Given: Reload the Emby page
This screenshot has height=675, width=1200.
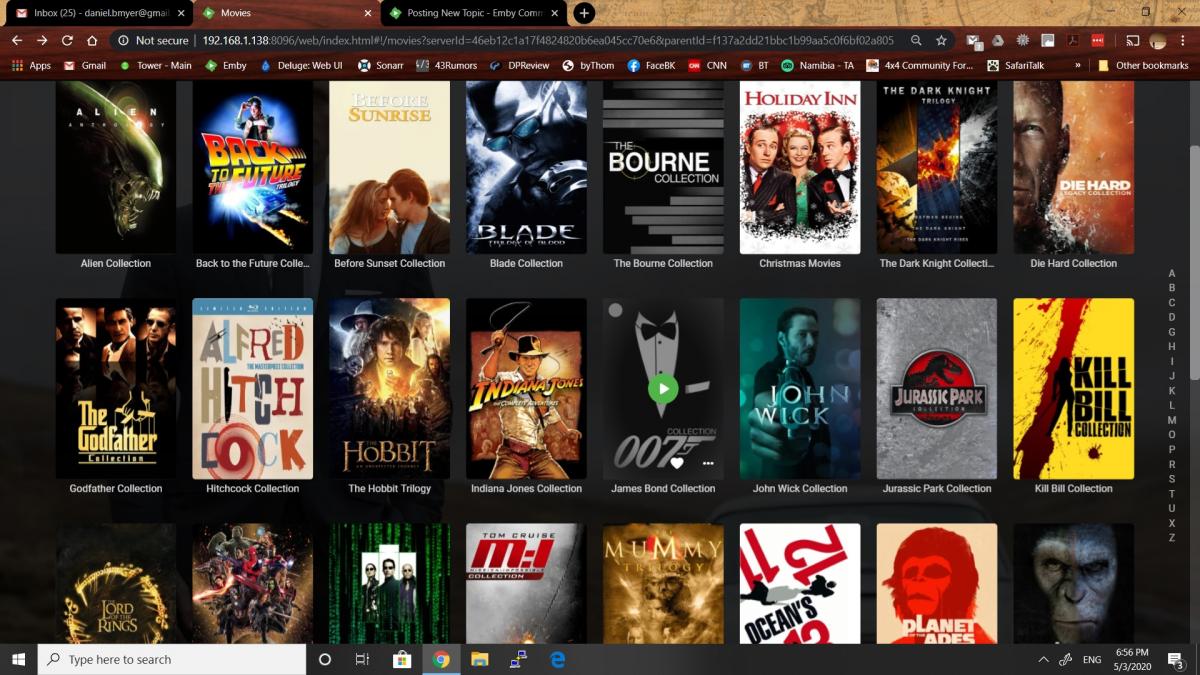Looking at the screenshot, I should (67, 40).
